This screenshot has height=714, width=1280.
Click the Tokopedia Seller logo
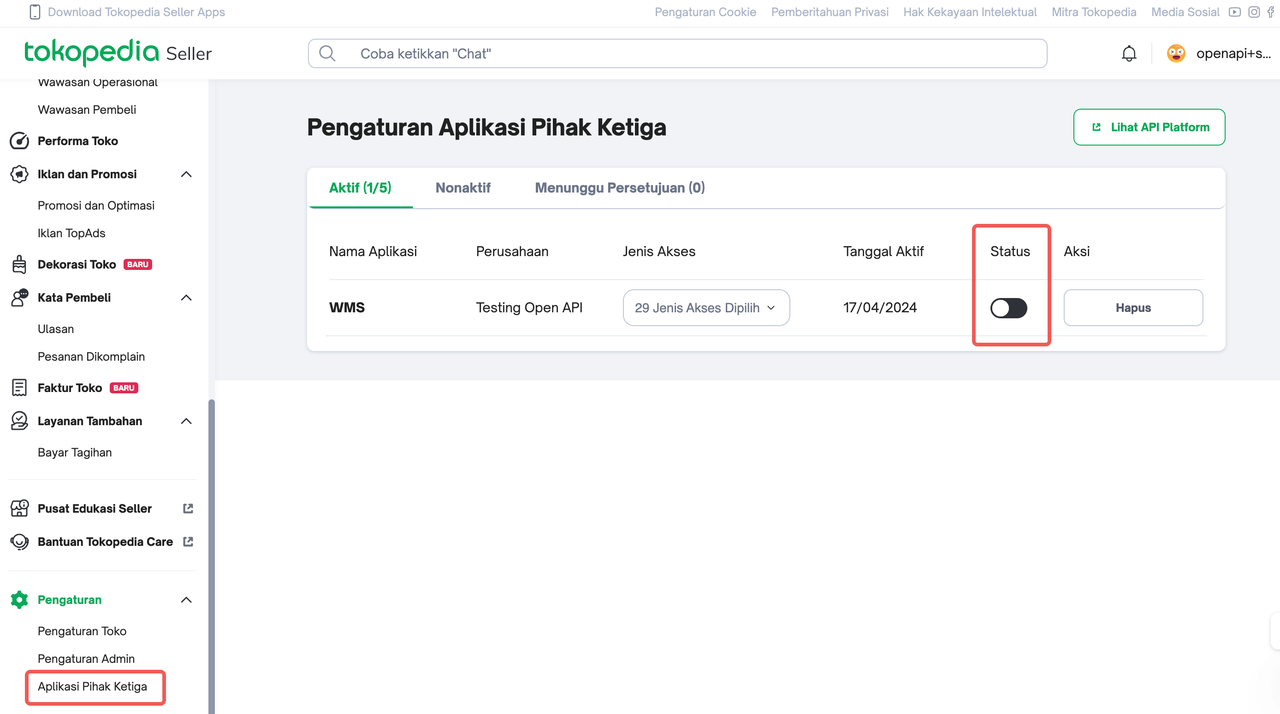tap(118, 53)
